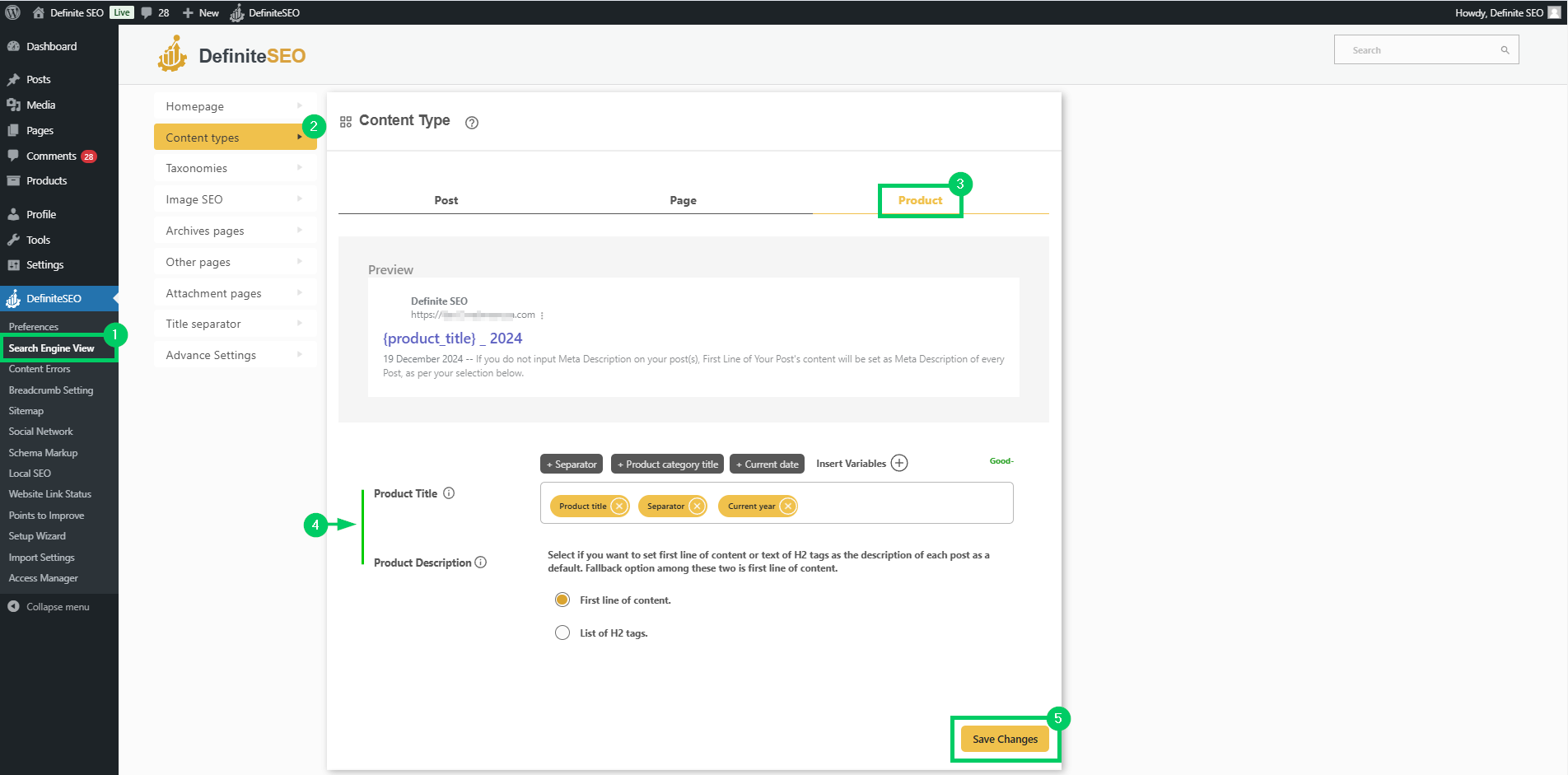This screenshot has width=1568, height=775.
Task: Select List of H2 tags option
Action: 562,633
